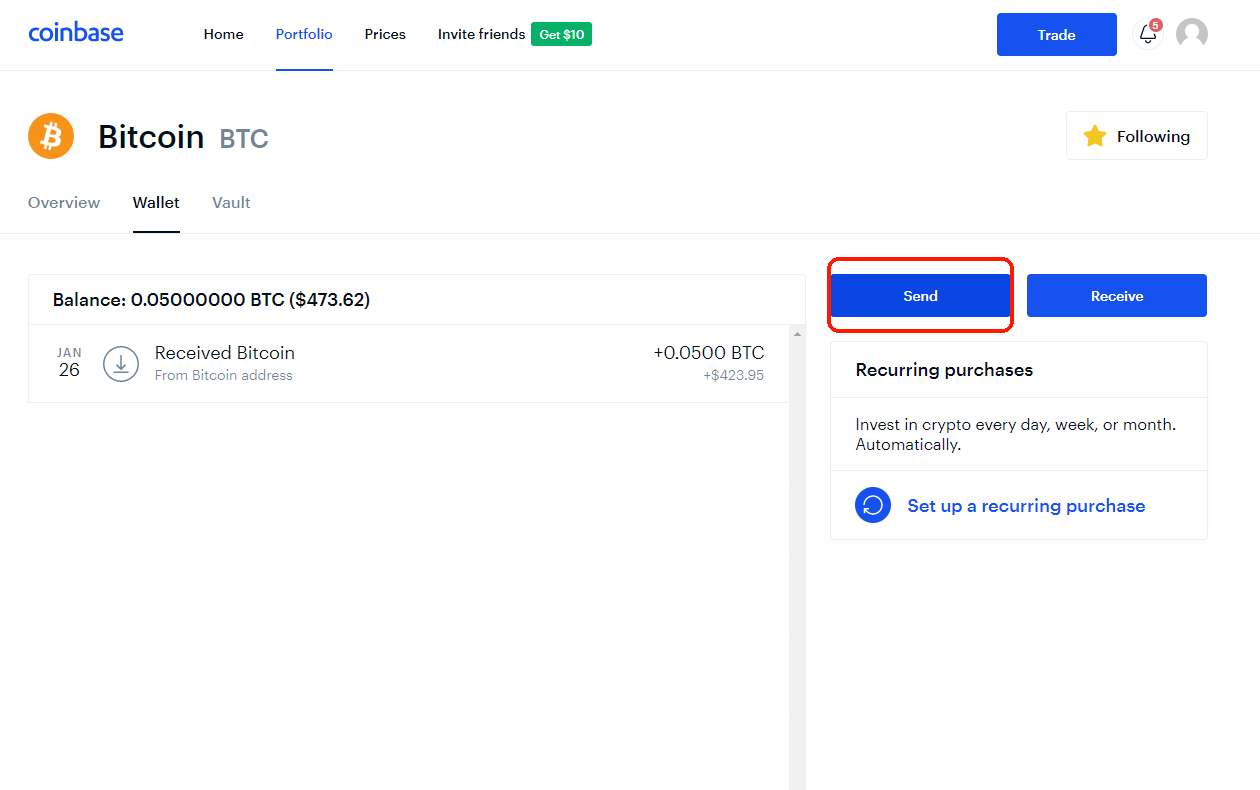Screen dimensions: 1260x790
Task: Open Portfolio in the top navigation
Action: pos(304,34)
